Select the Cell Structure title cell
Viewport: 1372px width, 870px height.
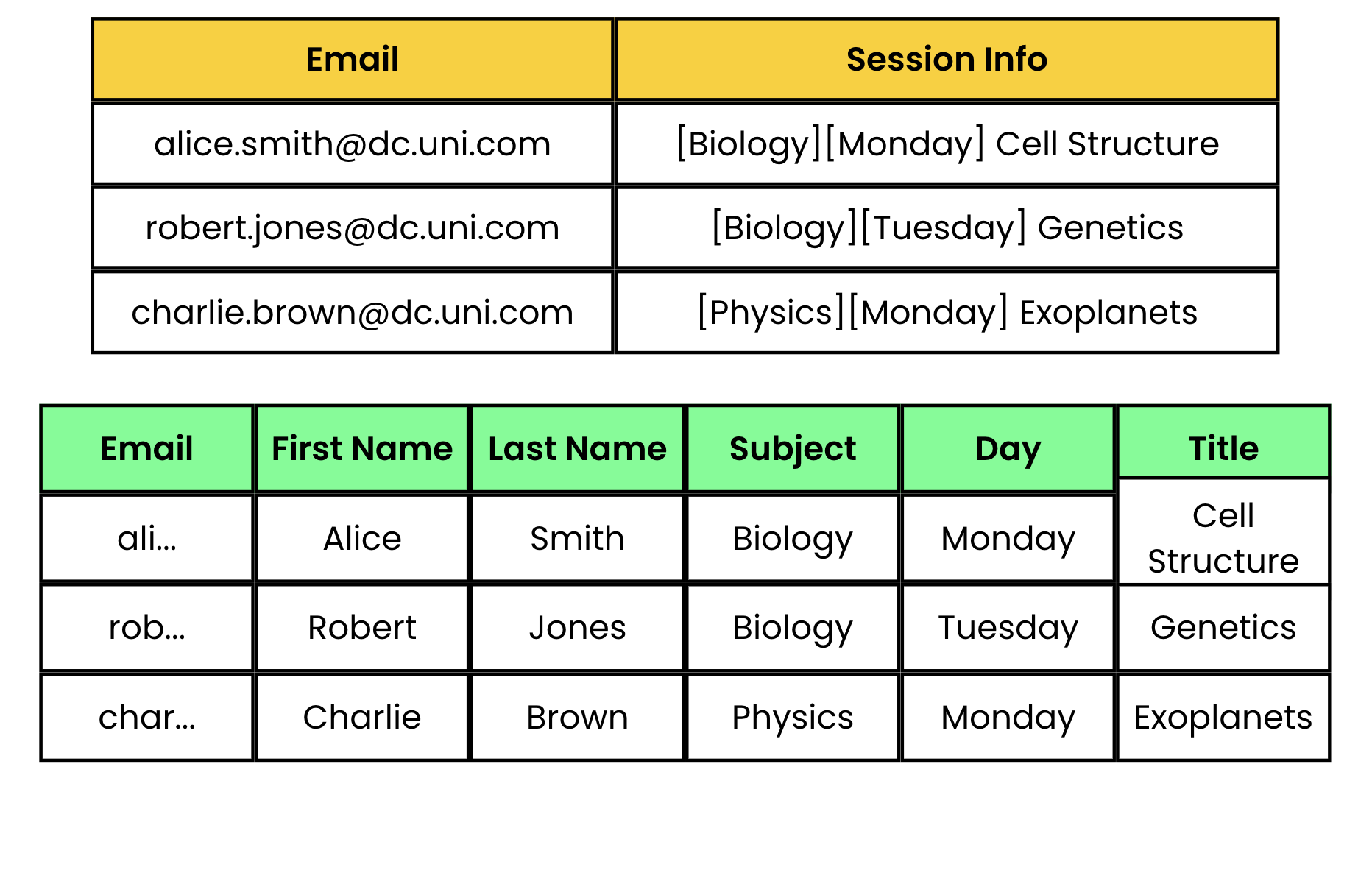click(x=1223, y=537)
